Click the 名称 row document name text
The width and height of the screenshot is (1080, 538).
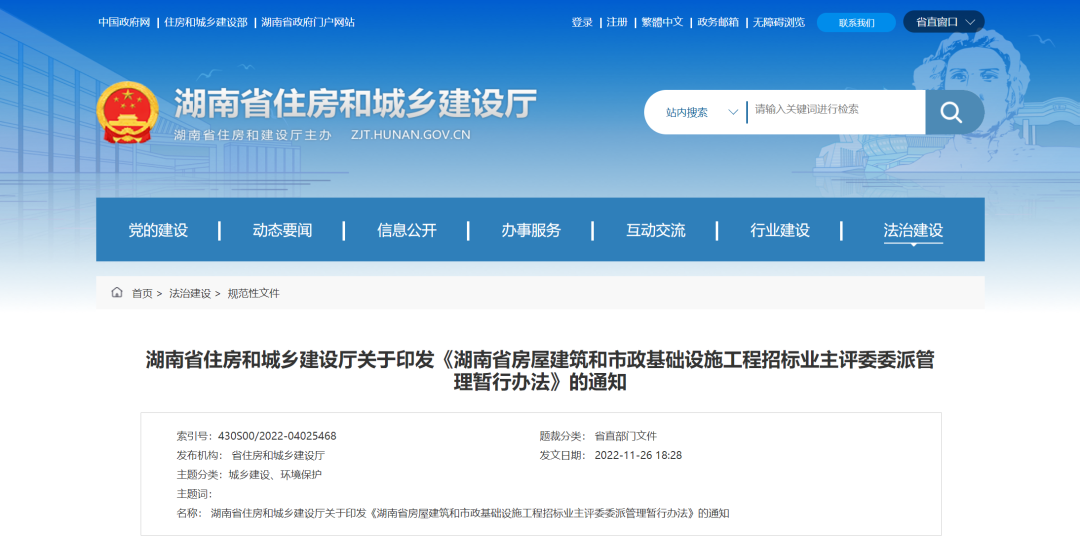click(470, 513)
